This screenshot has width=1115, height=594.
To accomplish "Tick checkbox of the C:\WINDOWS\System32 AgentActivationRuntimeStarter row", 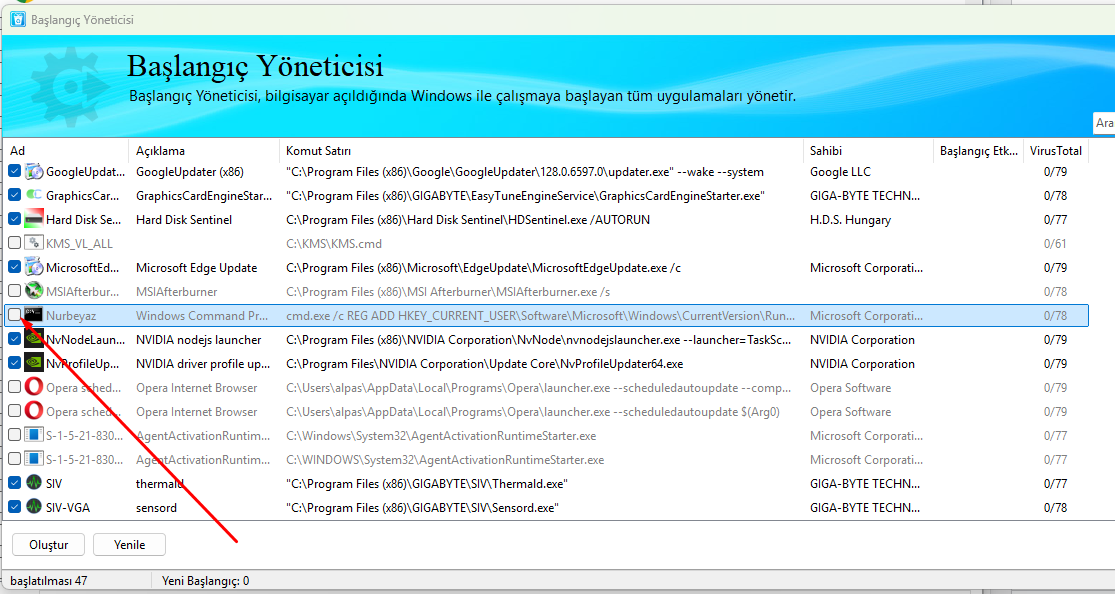I will (x=14, y=460).
